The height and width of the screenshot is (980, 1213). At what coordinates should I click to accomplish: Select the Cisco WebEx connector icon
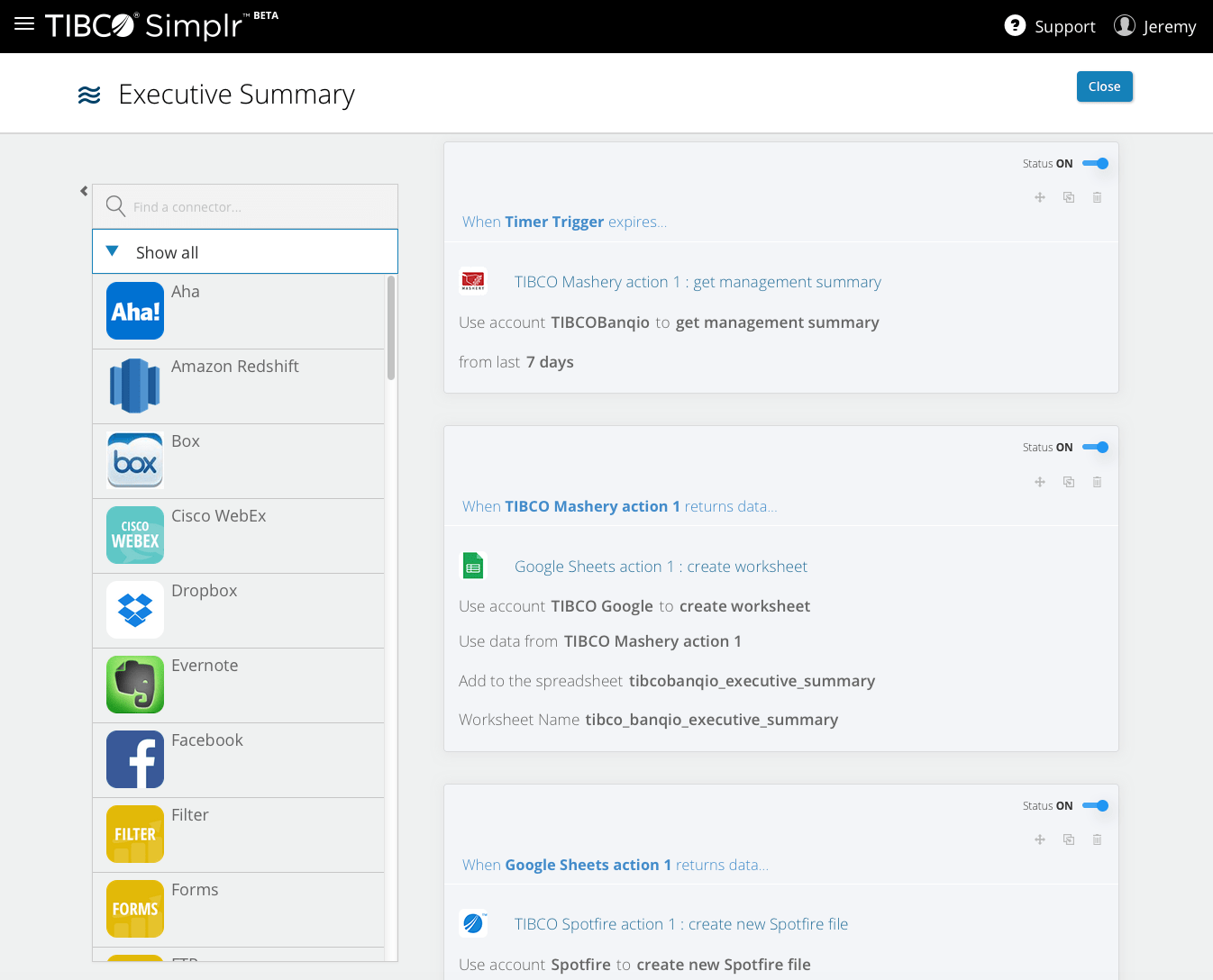[135, 535]
